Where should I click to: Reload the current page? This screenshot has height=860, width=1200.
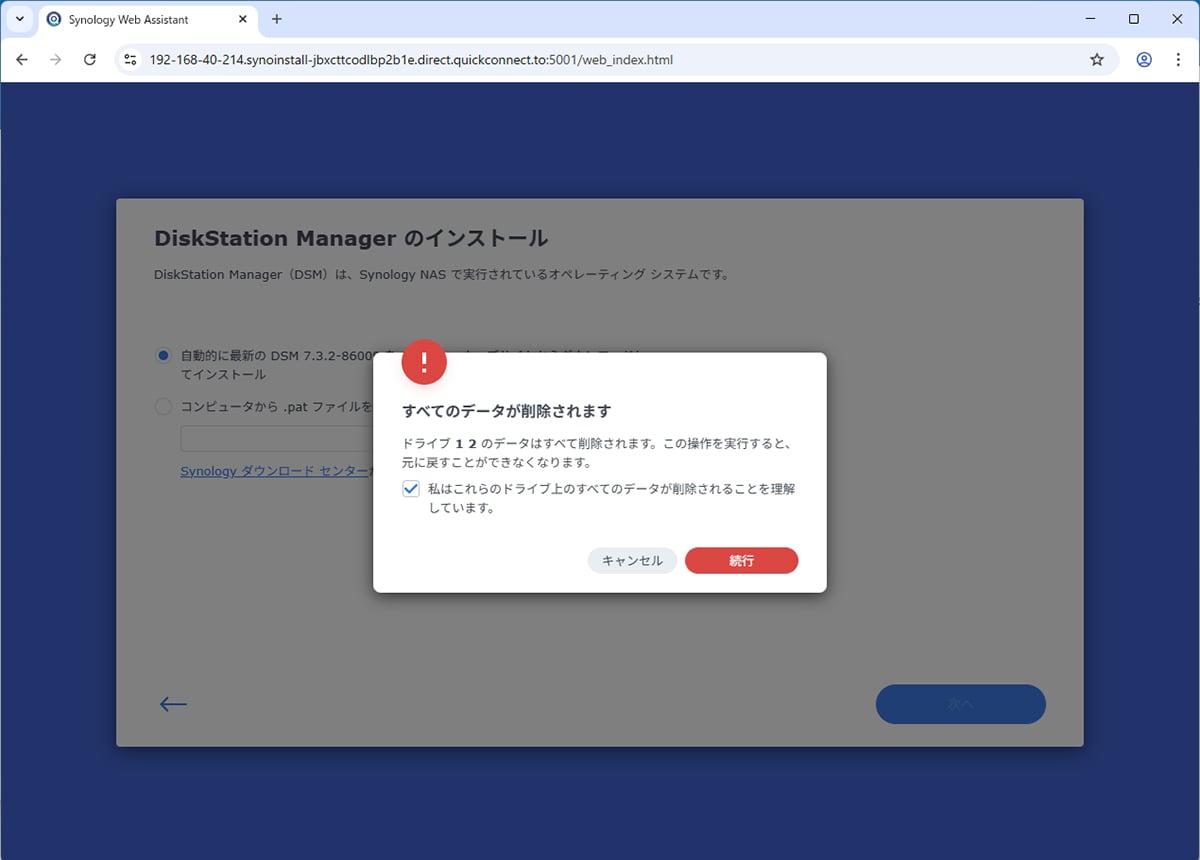90,60
